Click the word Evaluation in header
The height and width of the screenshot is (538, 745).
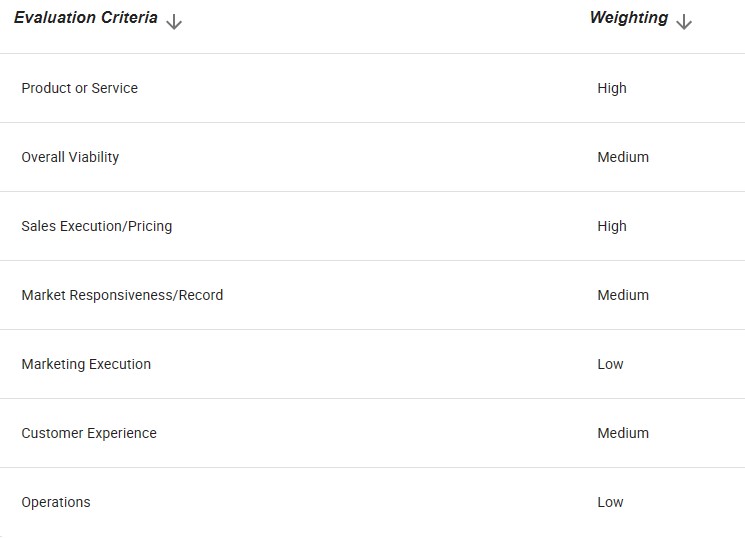click(x=55, y=18)
